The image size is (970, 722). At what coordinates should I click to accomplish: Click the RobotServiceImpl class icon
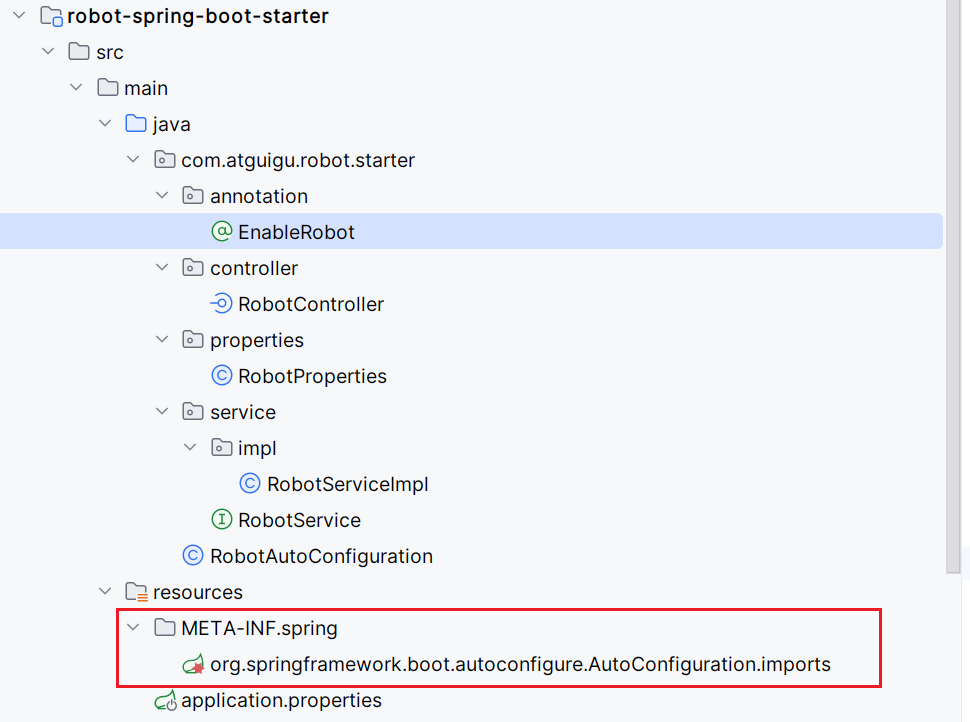[x=250, y=484]
